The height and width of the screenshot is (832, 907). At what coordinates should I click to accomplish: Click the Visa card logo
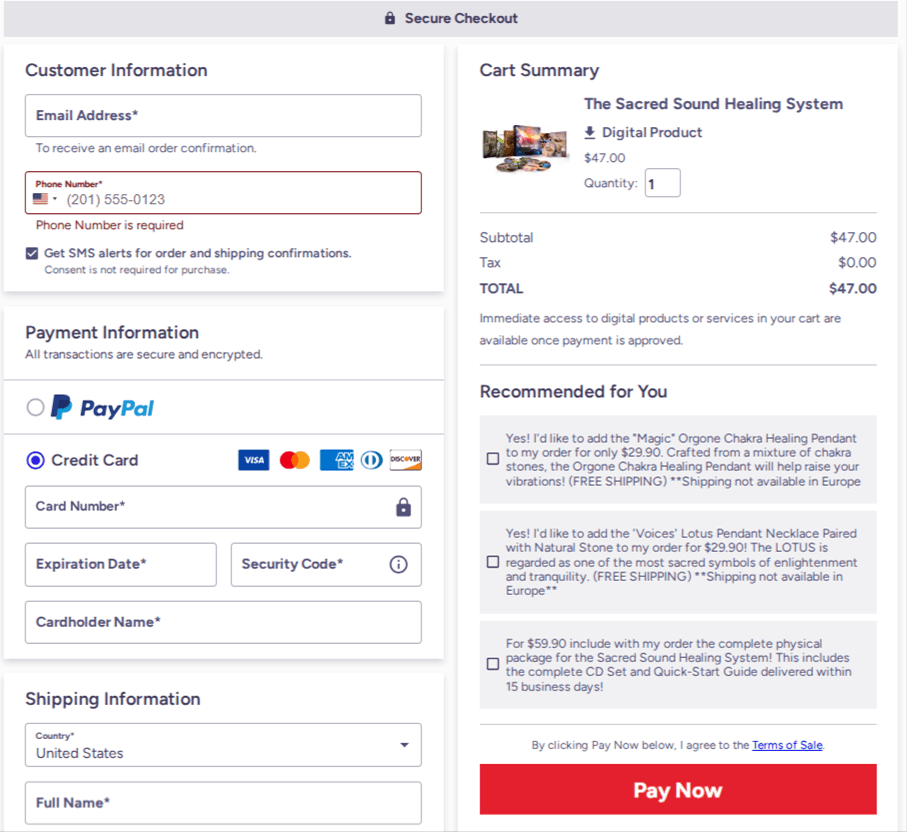pos(253,460)
